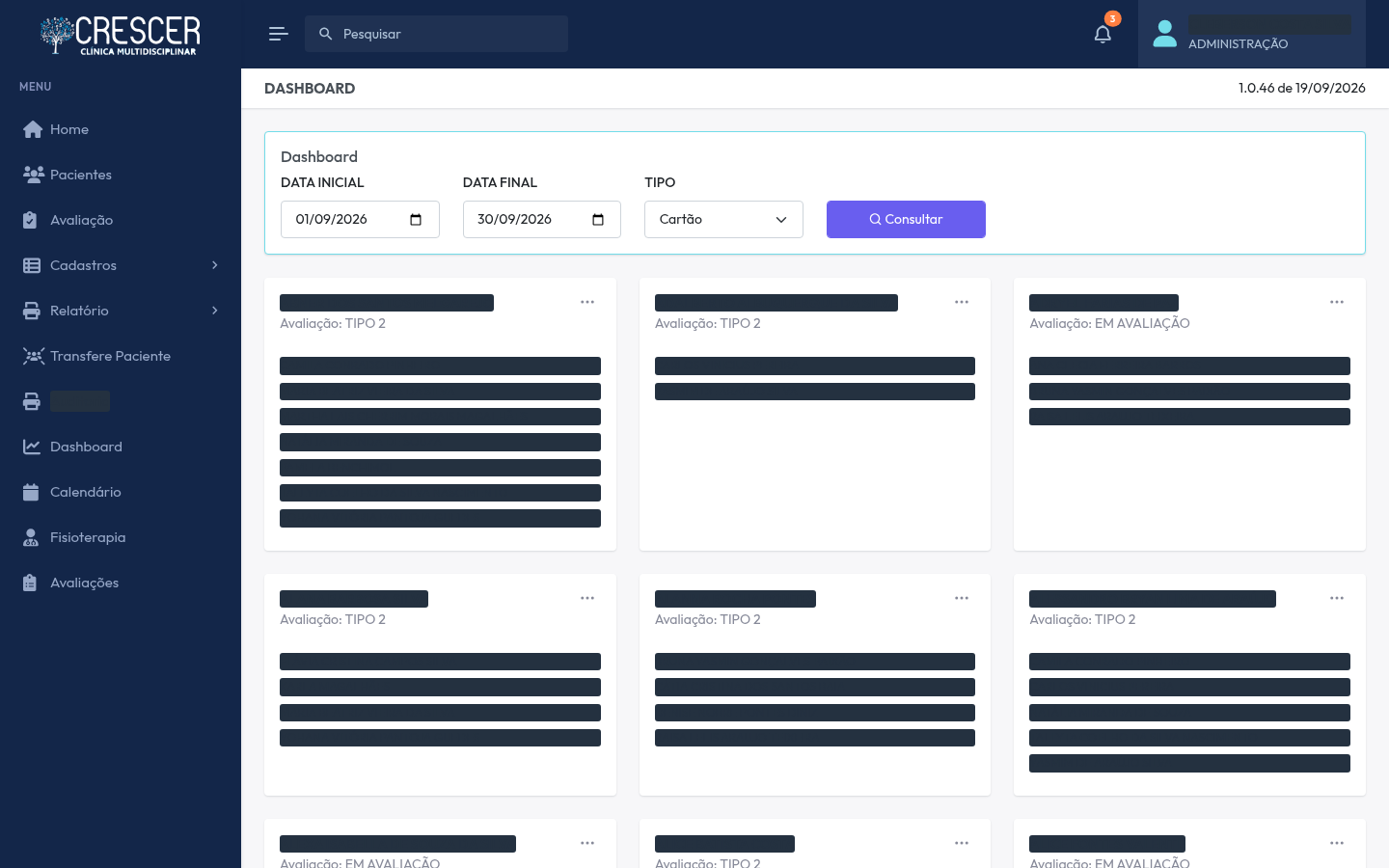This screenshot has height=868, width=1389.
Task: Click the Relatório printer icon
Action: 32,311
